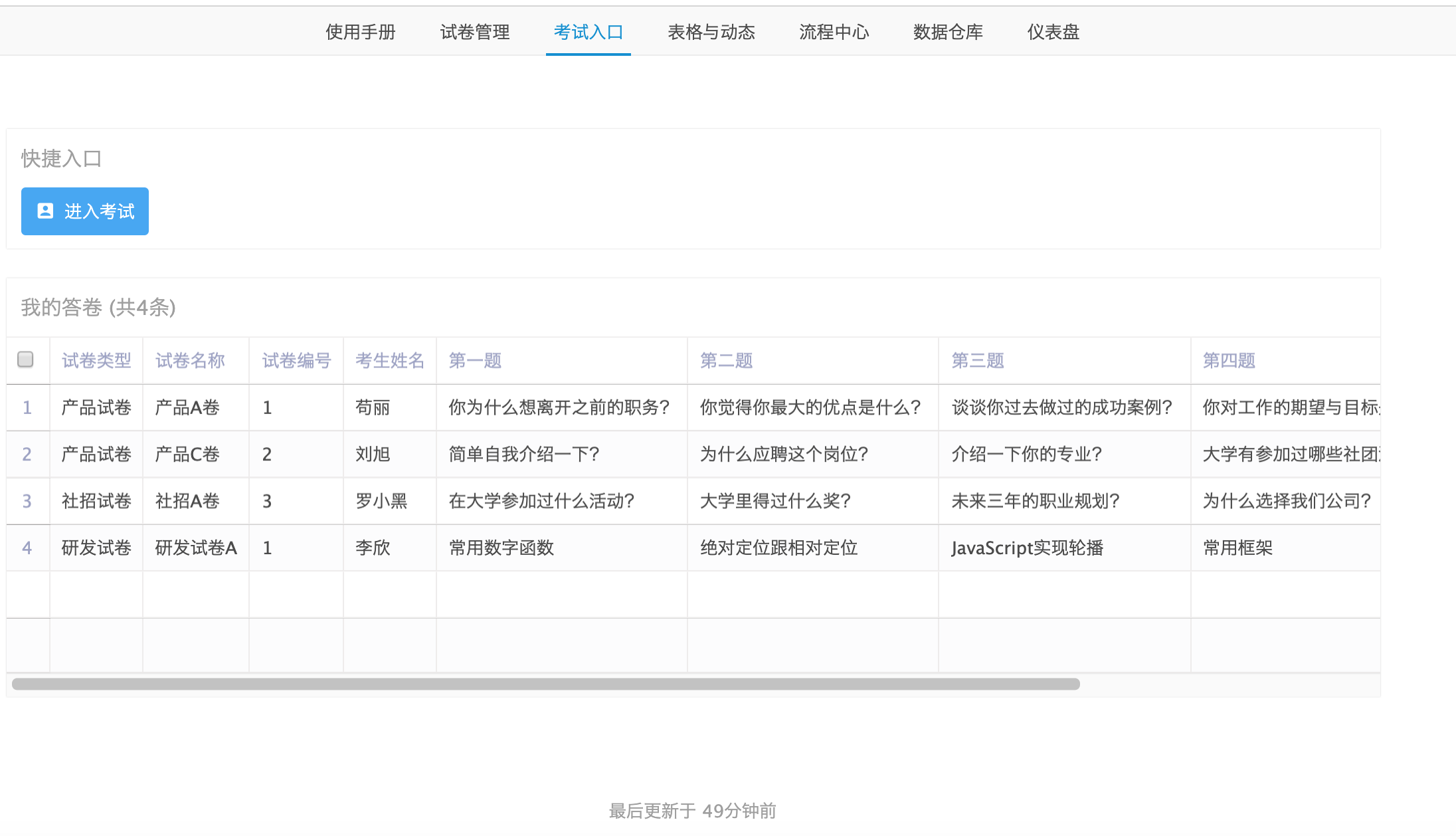Click the 考生姓名 column header

389,360
